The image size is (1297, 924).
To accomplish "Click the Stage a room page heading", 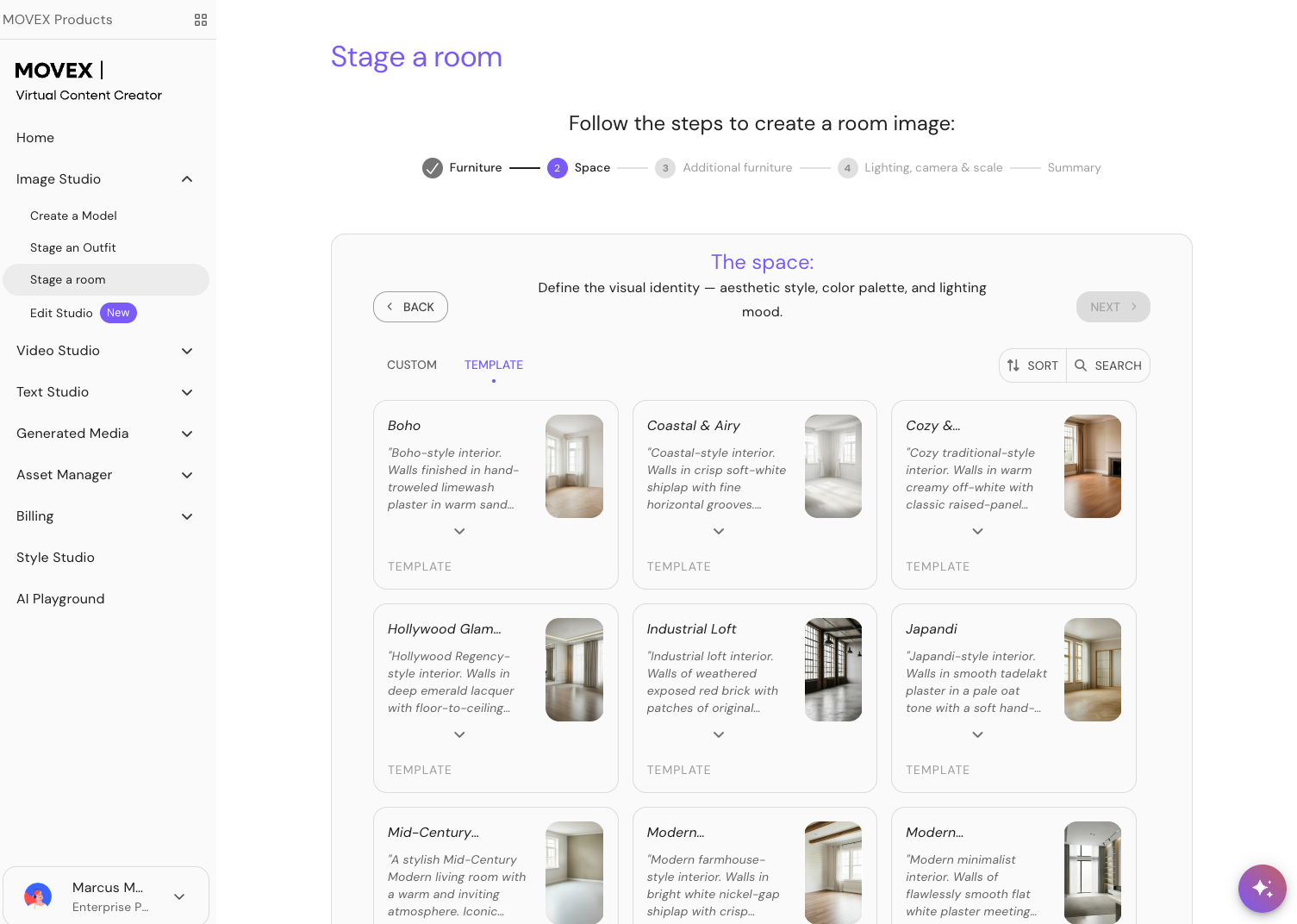I will click(x=416, y=57).
